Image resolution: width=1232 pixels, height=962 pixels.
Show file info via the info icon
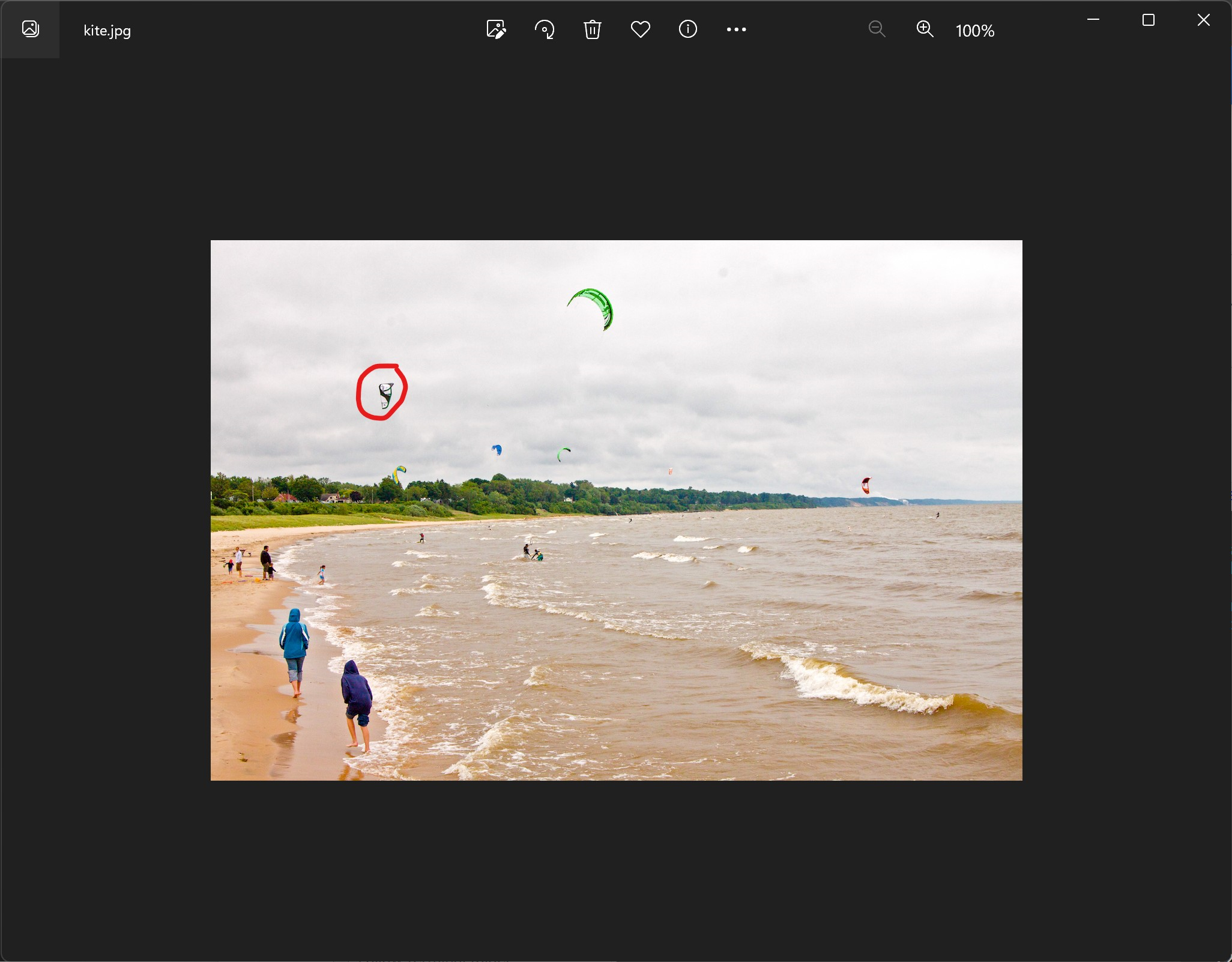click(688, 29)
